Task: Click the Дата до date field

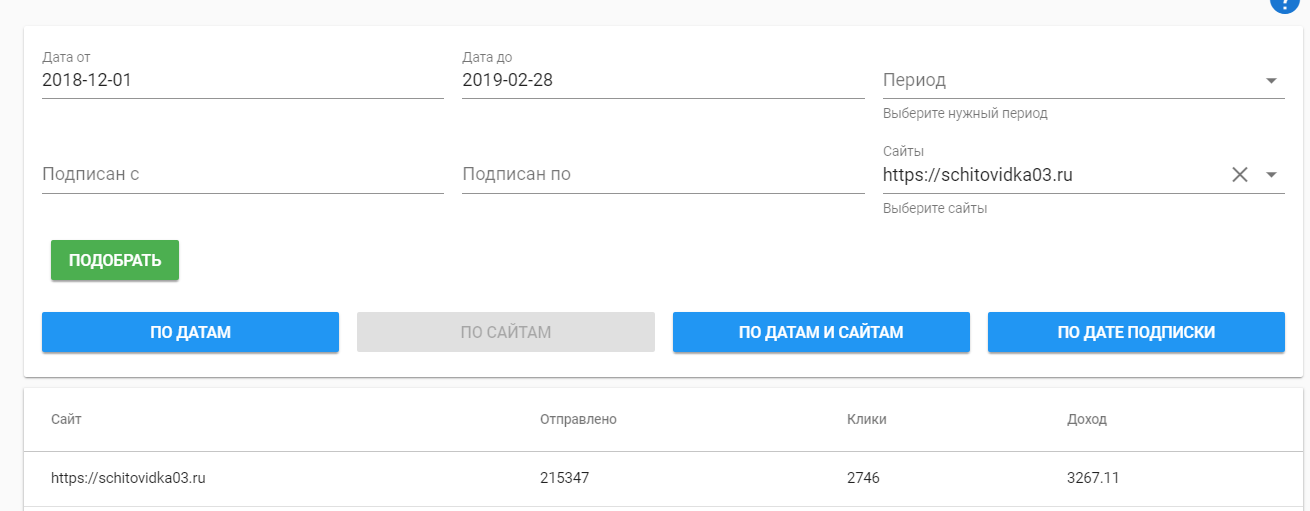Action: [x=662, y=81]
